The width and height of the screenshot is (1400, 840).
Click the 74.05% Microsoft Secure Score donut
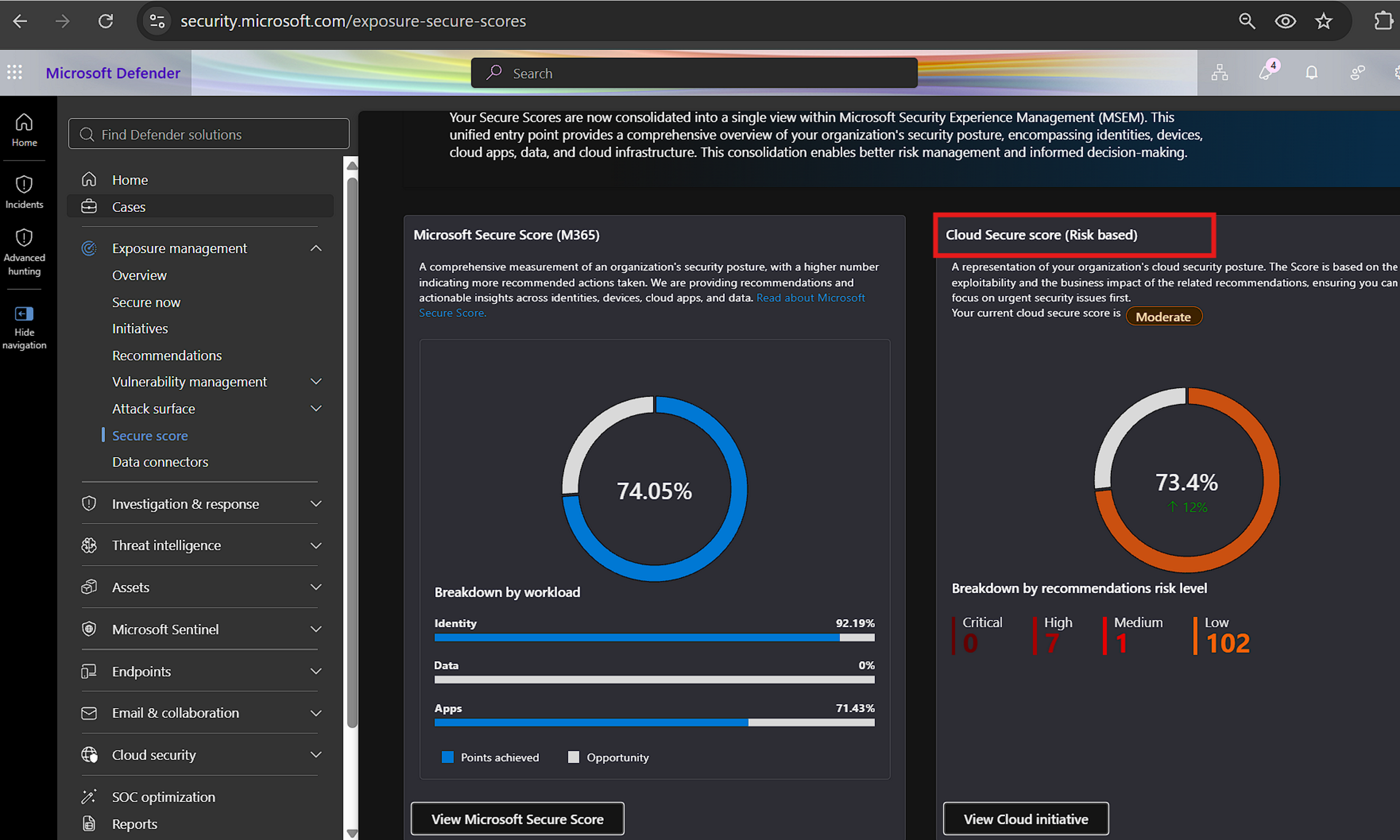654,489
